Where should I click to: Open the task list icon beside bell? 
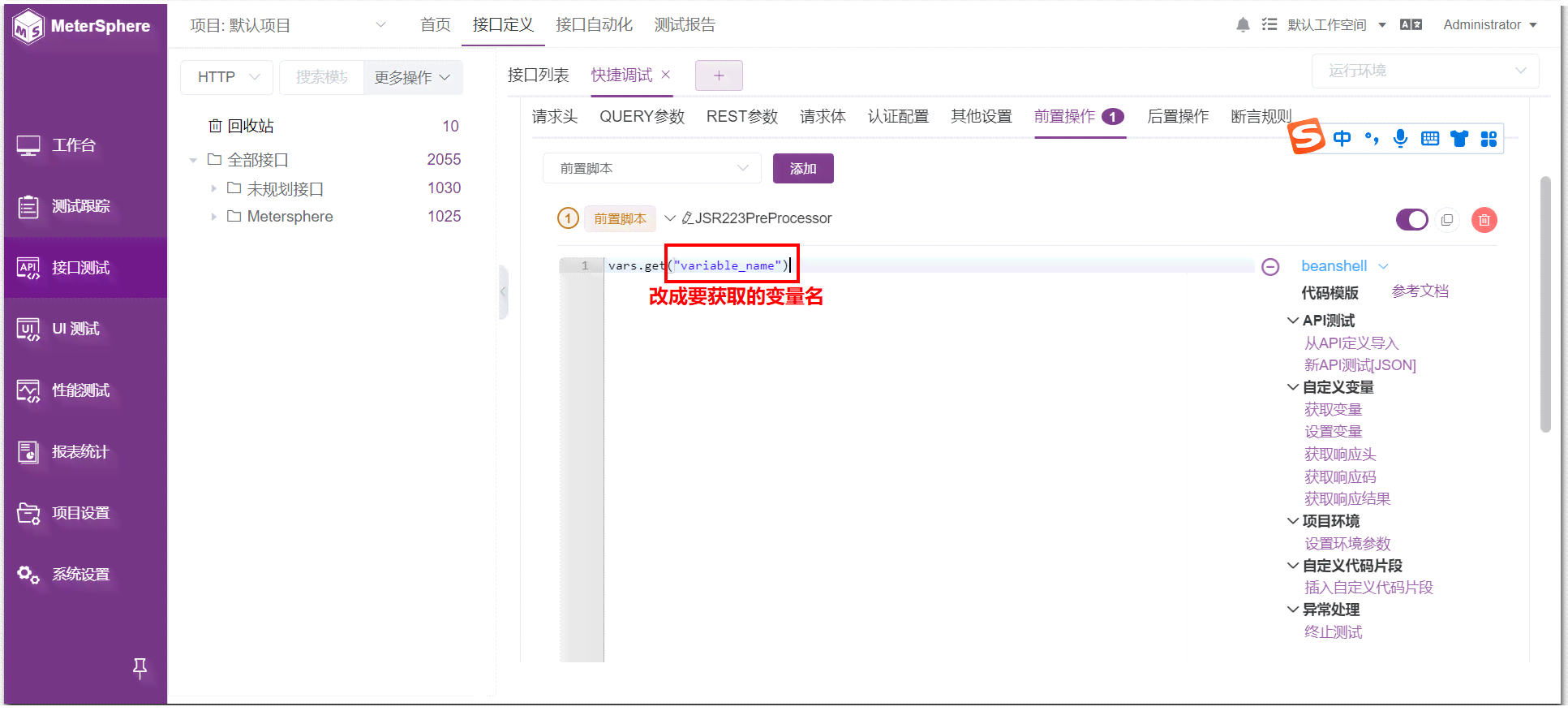pyautogui.click(x=1269, y=24)
